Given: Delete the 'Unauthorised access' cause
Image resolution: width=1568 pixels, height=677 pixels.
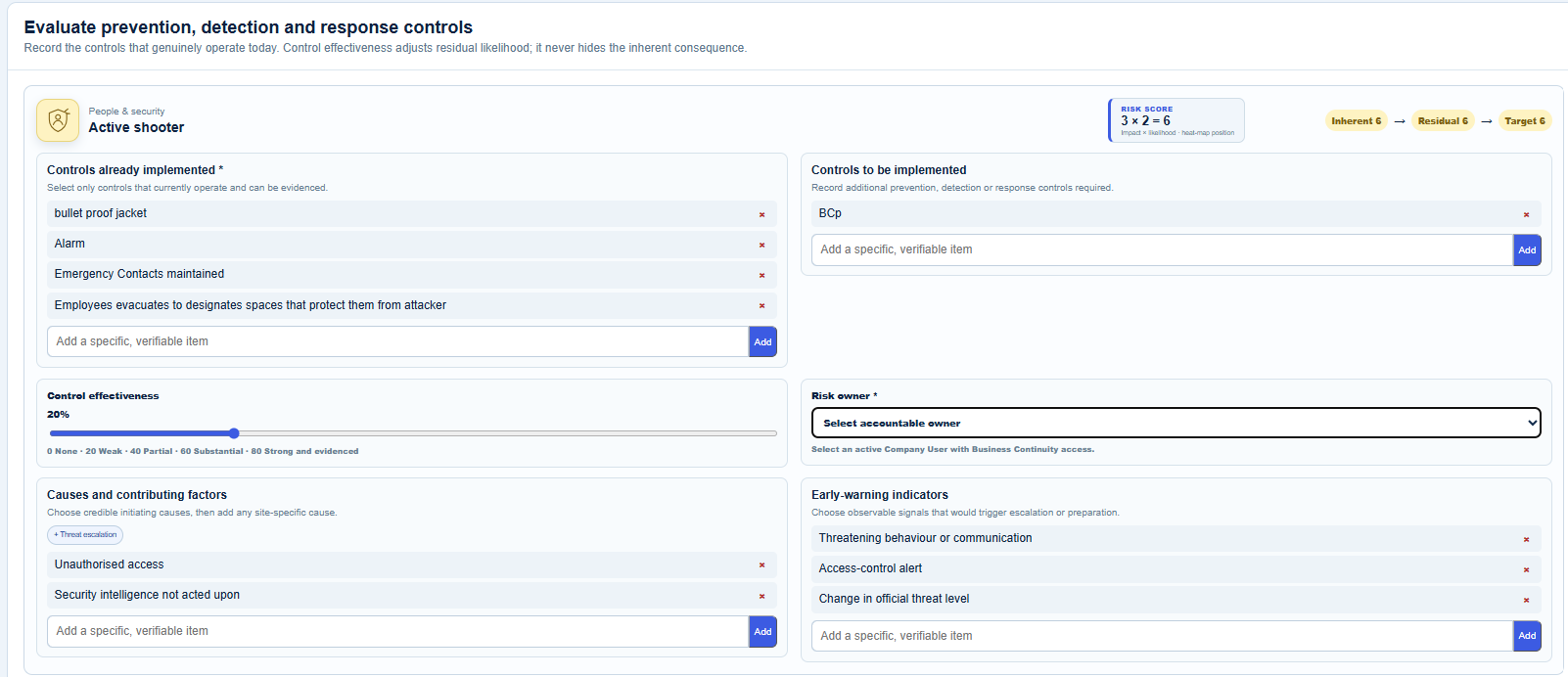Looking at the screenshot, I should (761, 565).
